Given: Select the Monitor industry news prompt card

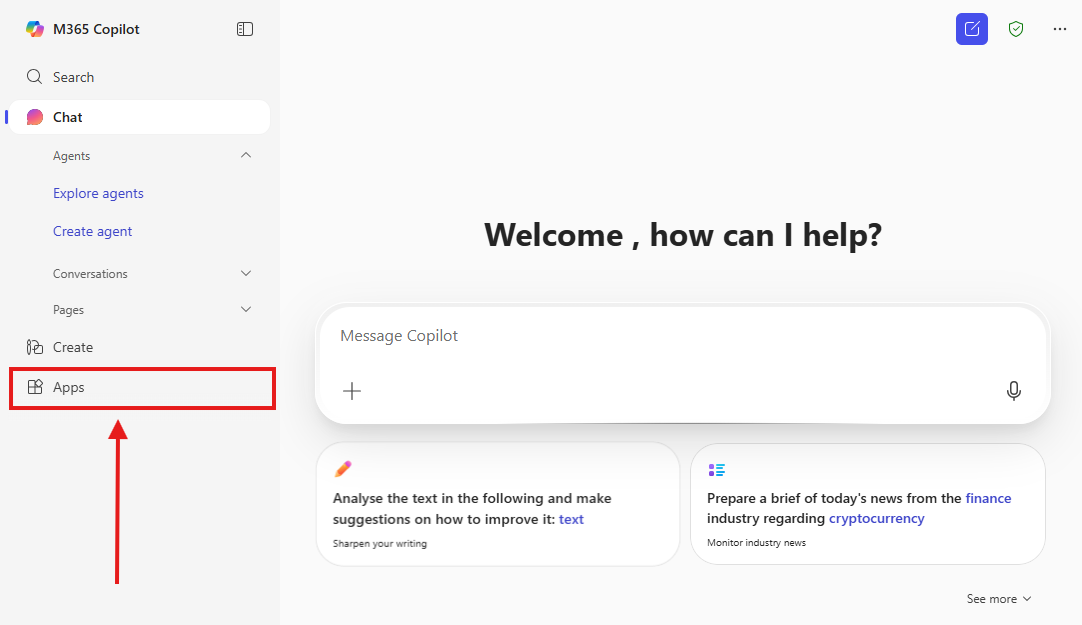Looking at the screenshot, I should coord(867,505).
